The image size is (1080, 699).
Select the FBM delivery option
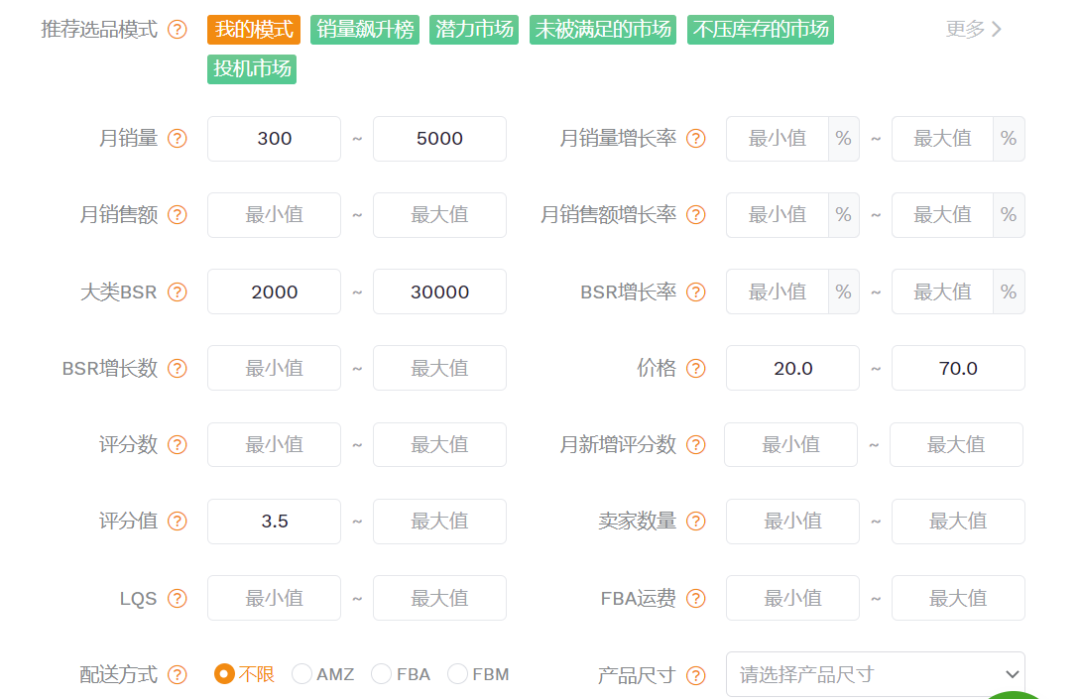coord(457,674)
